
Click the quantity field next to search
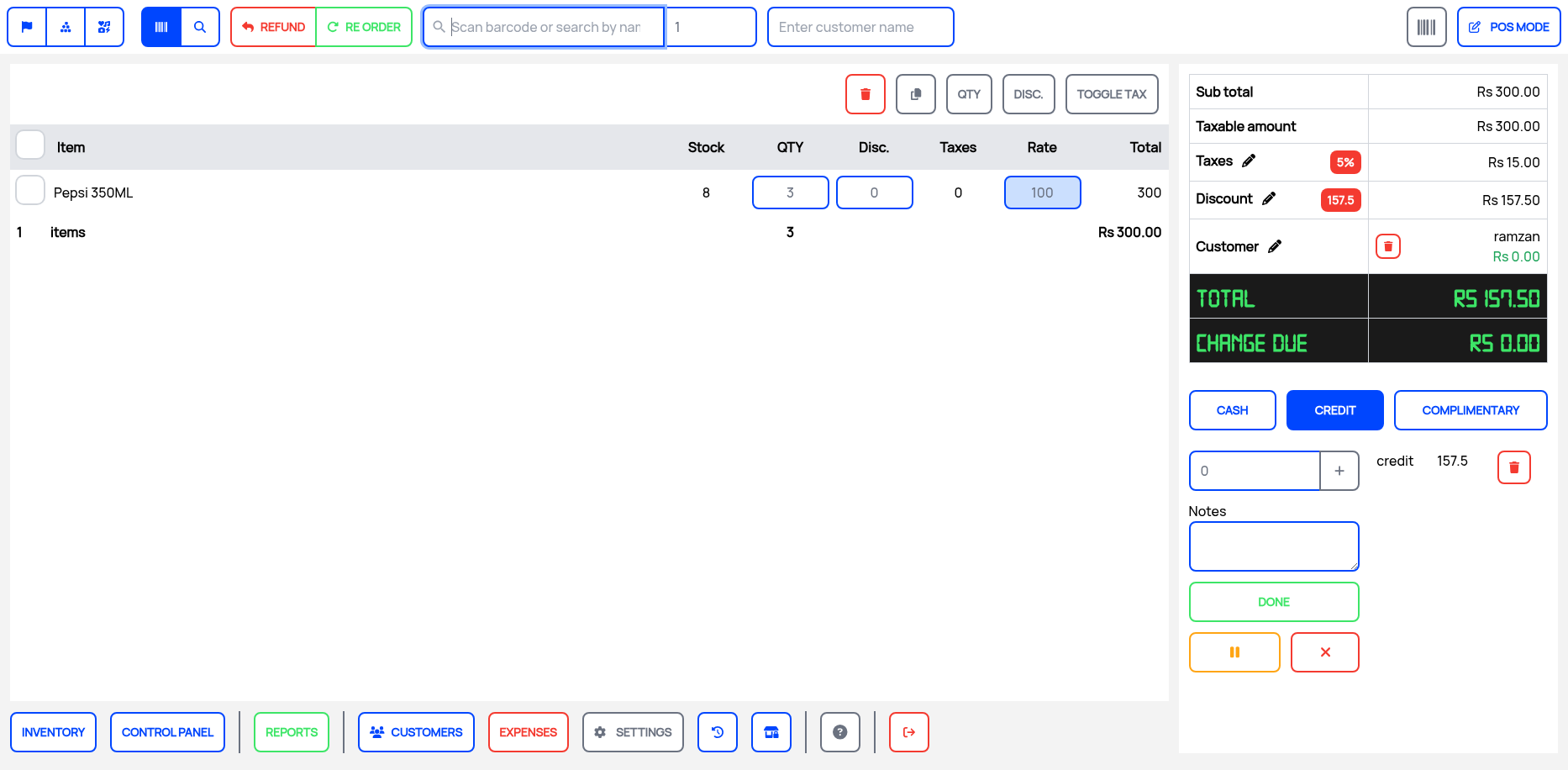[711, 27]
